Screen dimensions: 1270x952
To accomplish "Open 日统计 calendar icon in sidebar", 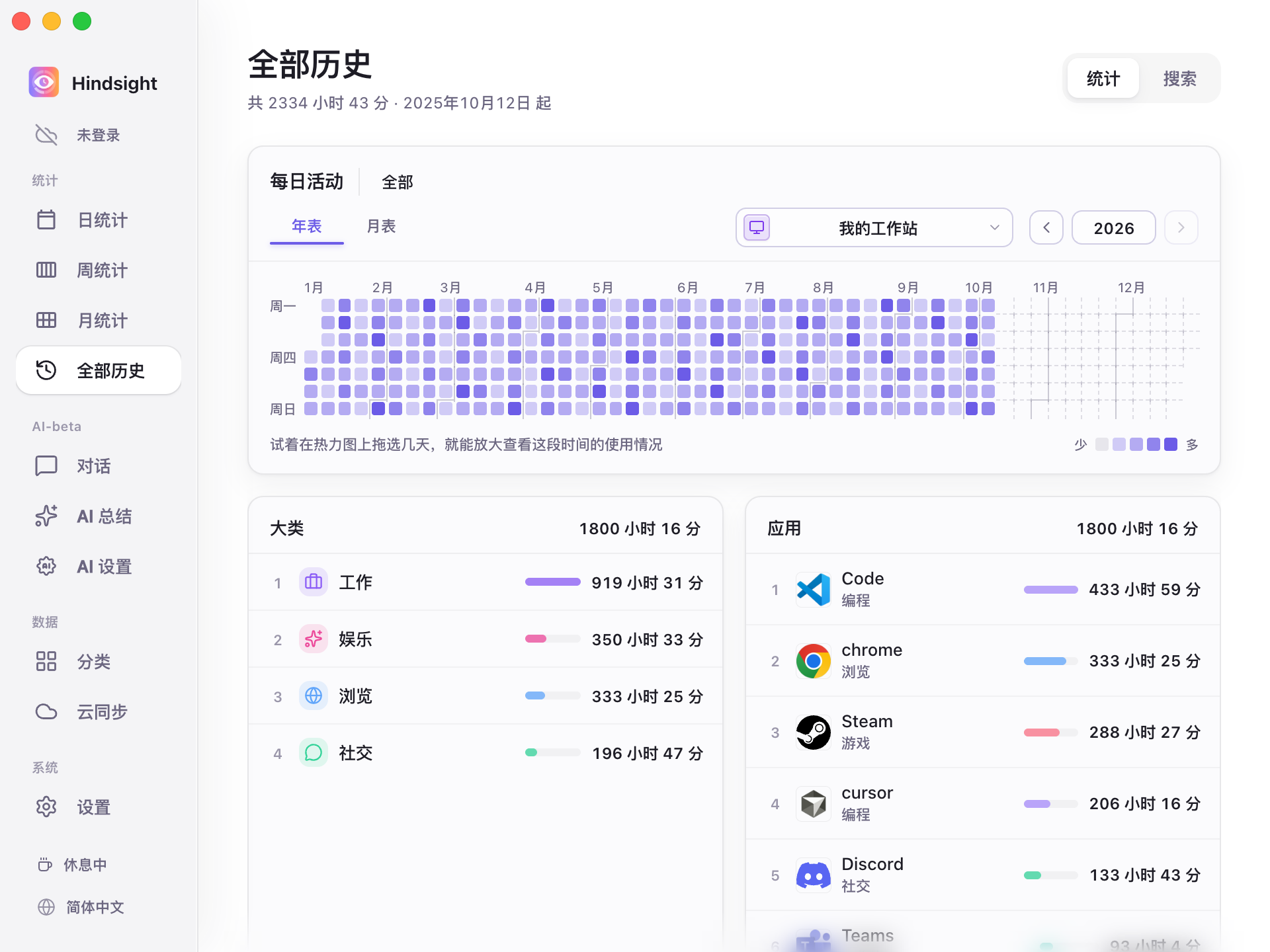I will [46, 219].
